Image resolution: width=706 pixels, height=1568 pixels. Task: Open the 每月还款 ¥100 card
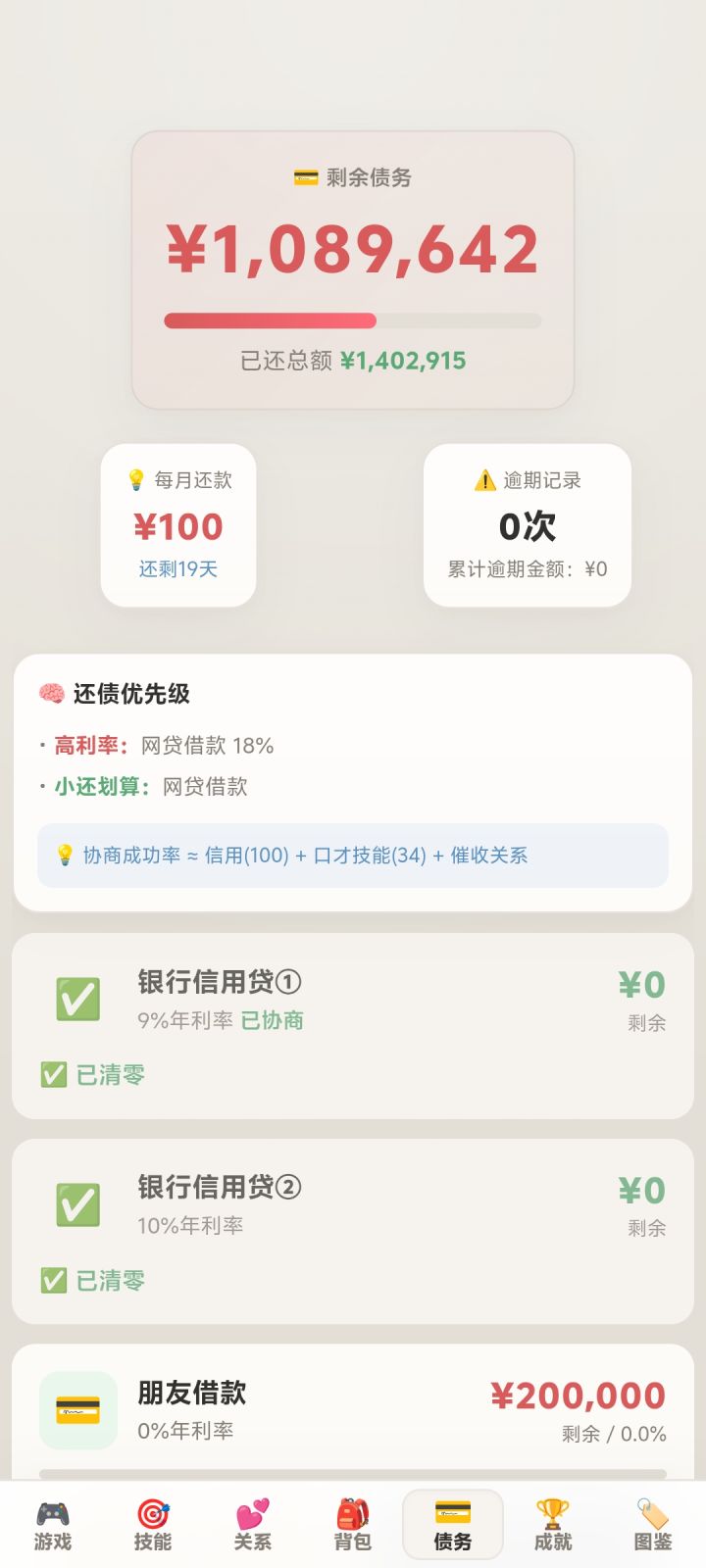178,525
